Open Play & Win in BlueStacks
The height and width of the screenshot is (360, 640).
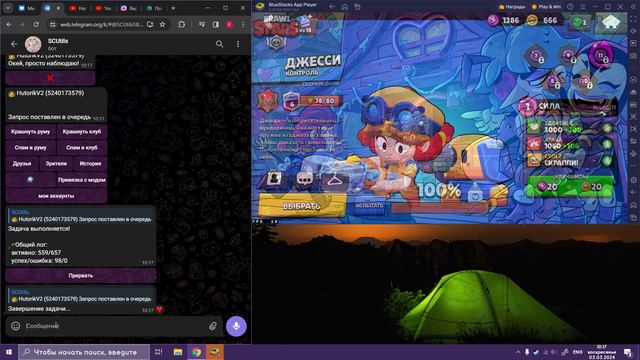[546, 7]
